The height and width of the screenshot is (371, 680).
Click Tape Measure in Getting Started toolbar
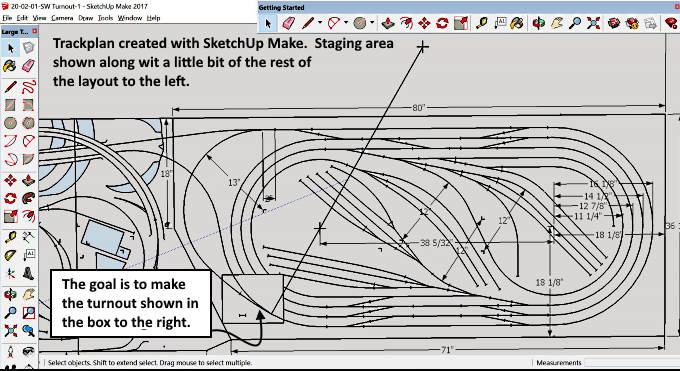point(482,23)
